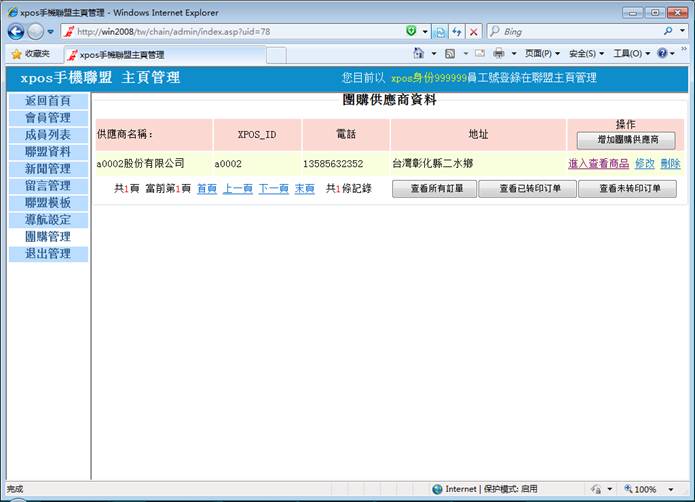Click the Bing search magnifier icon
695x502 pixels.
[x=668, y=32]
